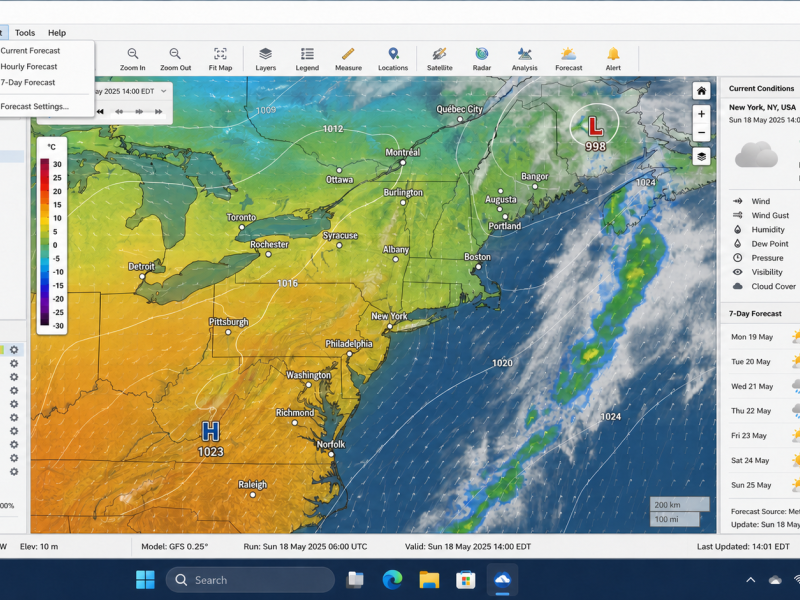Click the Sat 24 May forecast row

761,460
